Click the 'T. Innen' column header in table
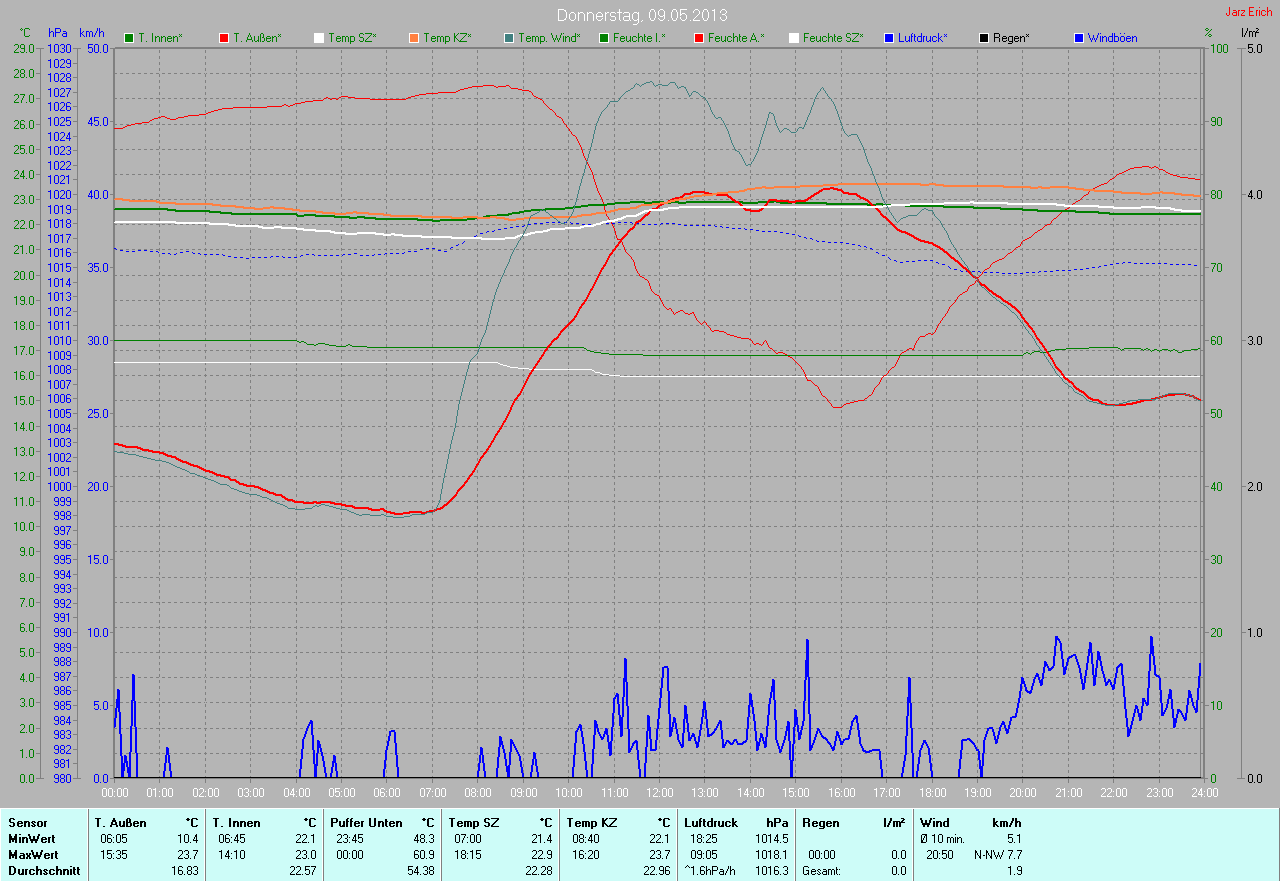The height and width of the screenshot is (881, 1280). pos(236,823)
